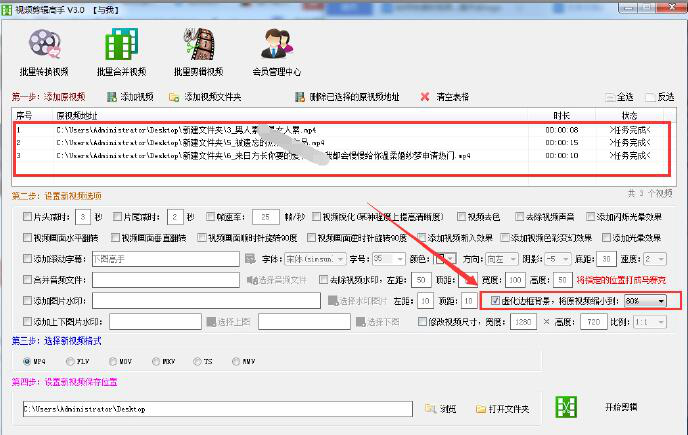688x435 pixels.
Task: Click font picker icon beside 字体
Action: (x=250, y=259)
